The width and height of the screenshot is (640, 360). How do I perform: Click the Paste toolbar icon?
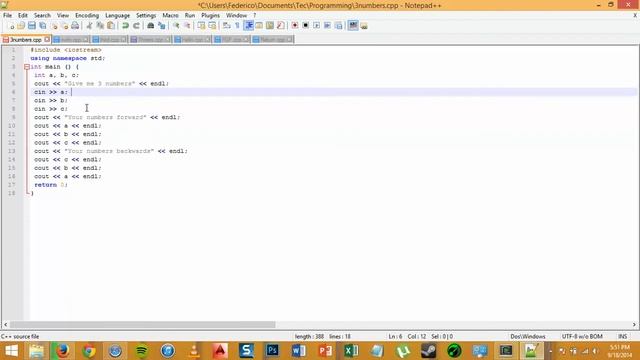tap(111, 26)
